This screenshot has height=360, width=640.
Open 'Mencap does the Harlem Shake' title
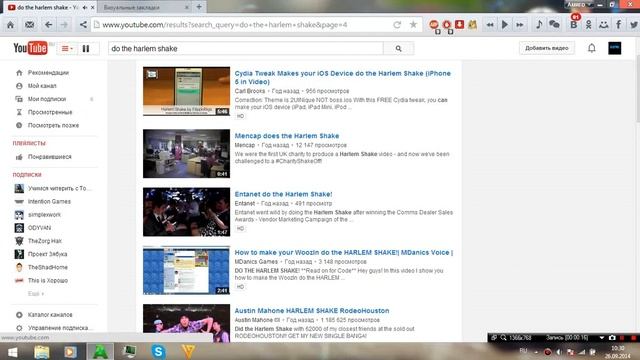pos(287,136)
